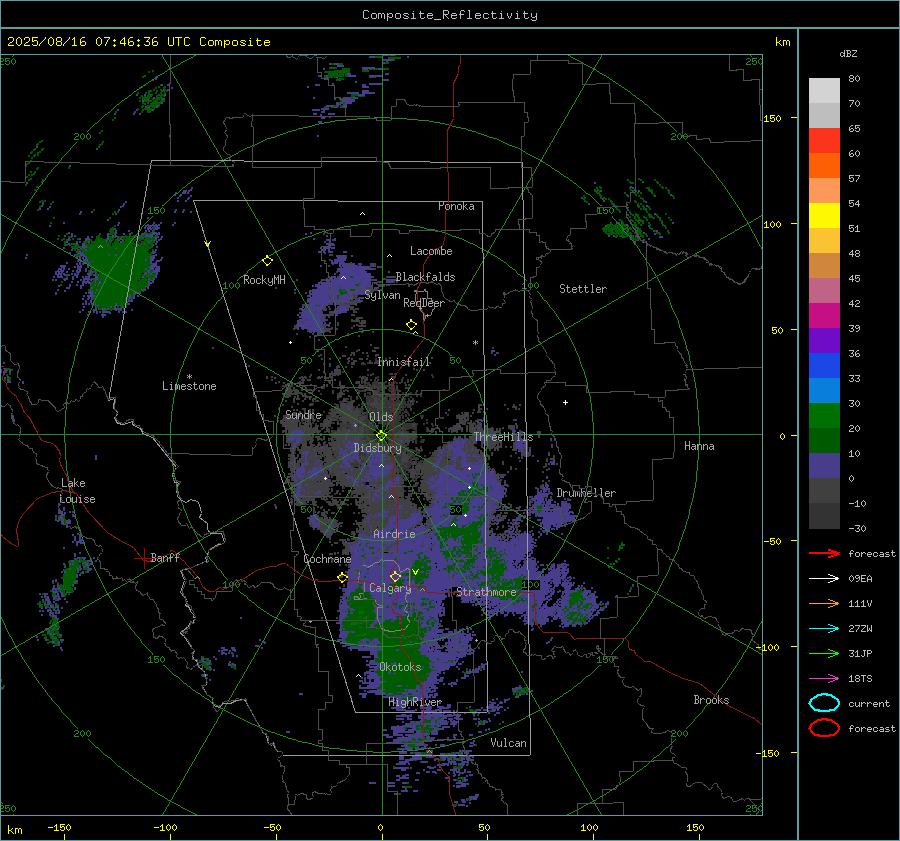Click the Drumheller city label
Image resolution: width=900 pixels, height=841 pixels.
[x=586, y=493]
